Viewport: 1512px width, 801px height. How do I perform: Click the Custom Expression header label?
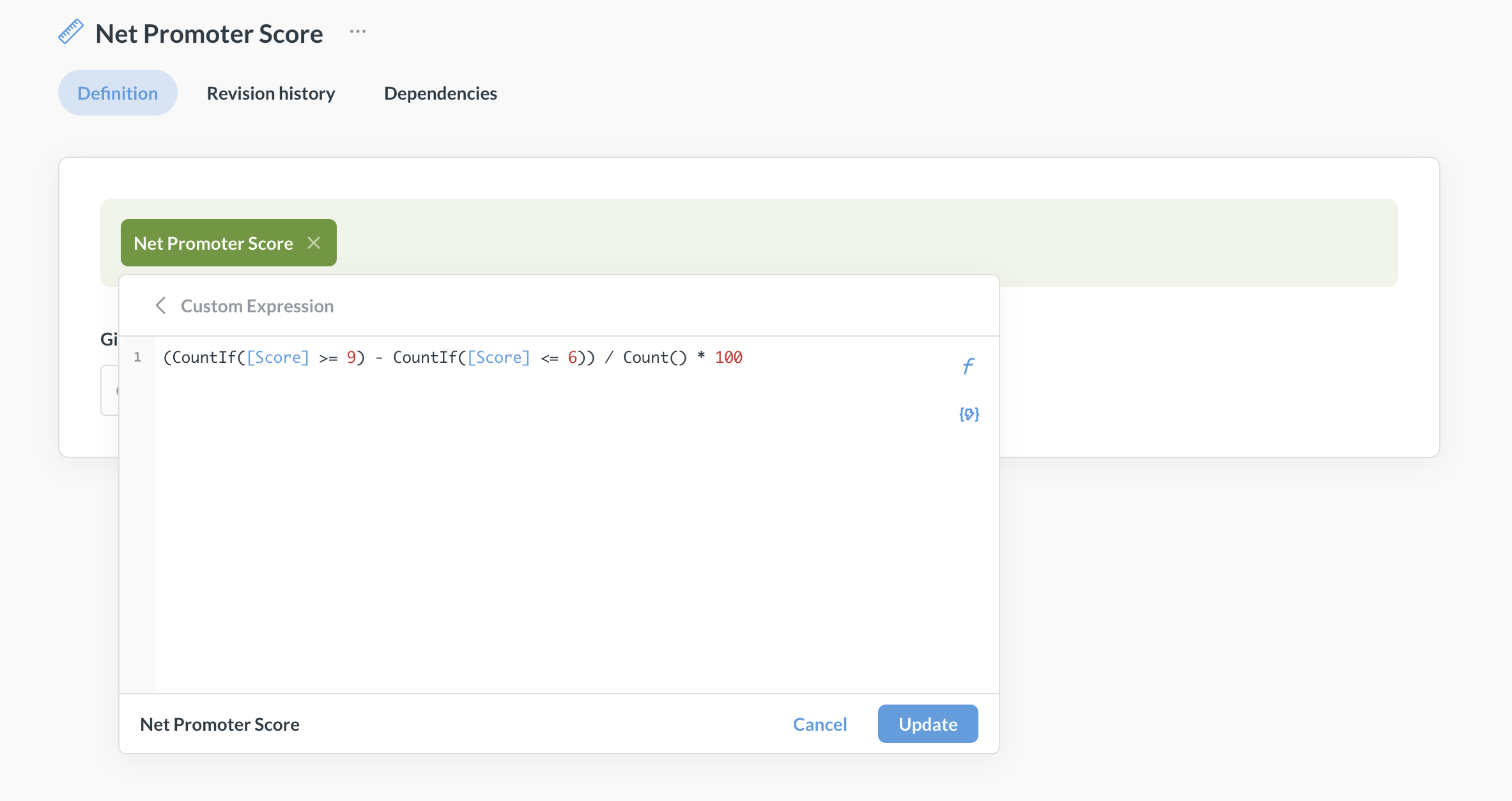click(x=257, y=306)
